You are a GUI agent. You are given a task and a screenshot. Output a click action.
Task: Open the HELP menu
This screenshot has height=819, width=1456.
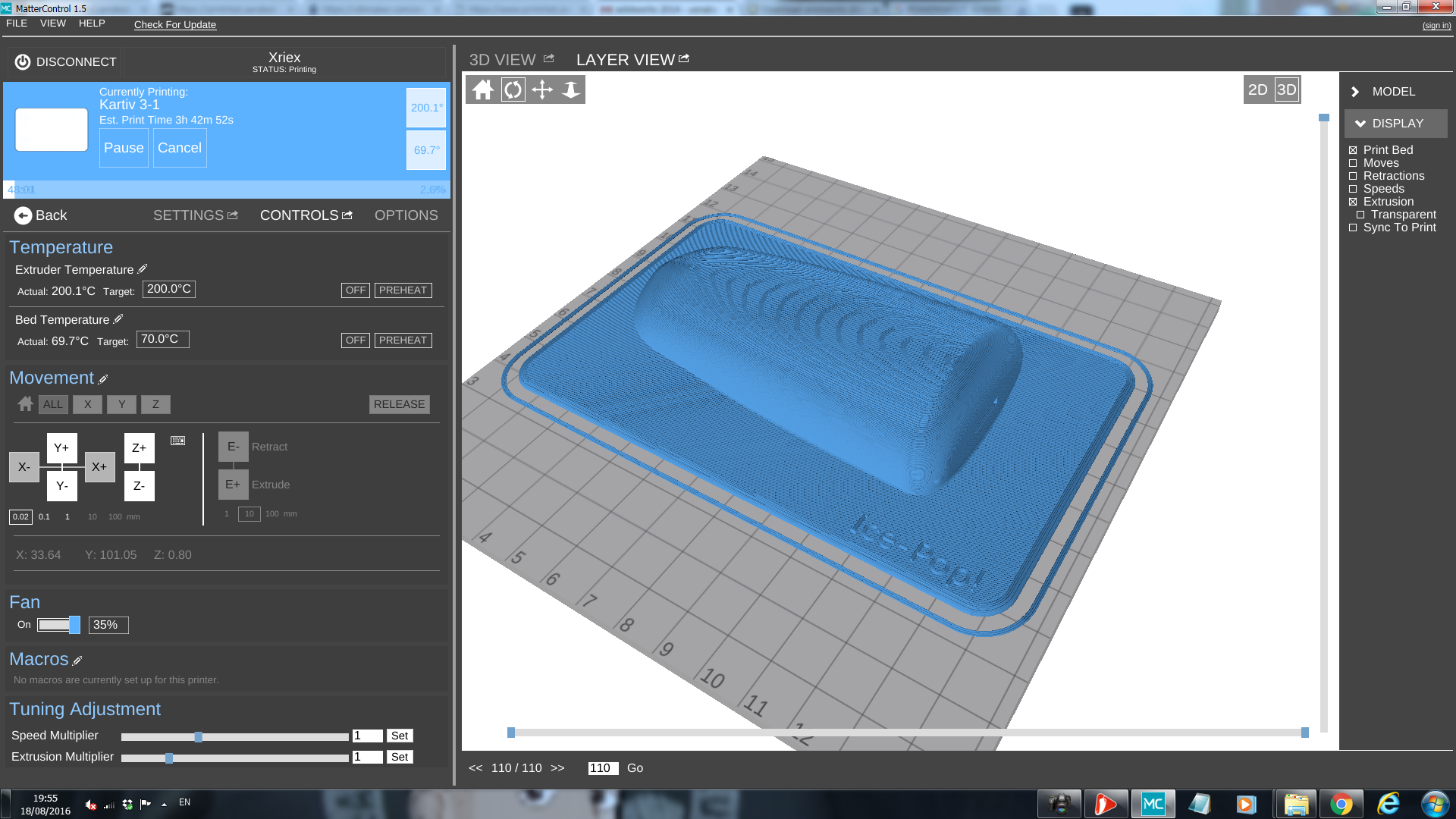(92, 24)
